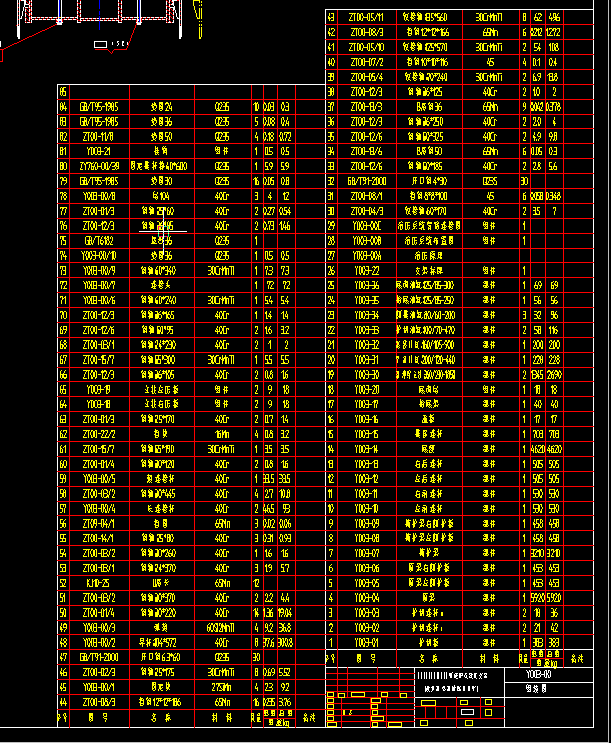
Task: Click Y009-04 code in row 4
Action: pos(366,598)
